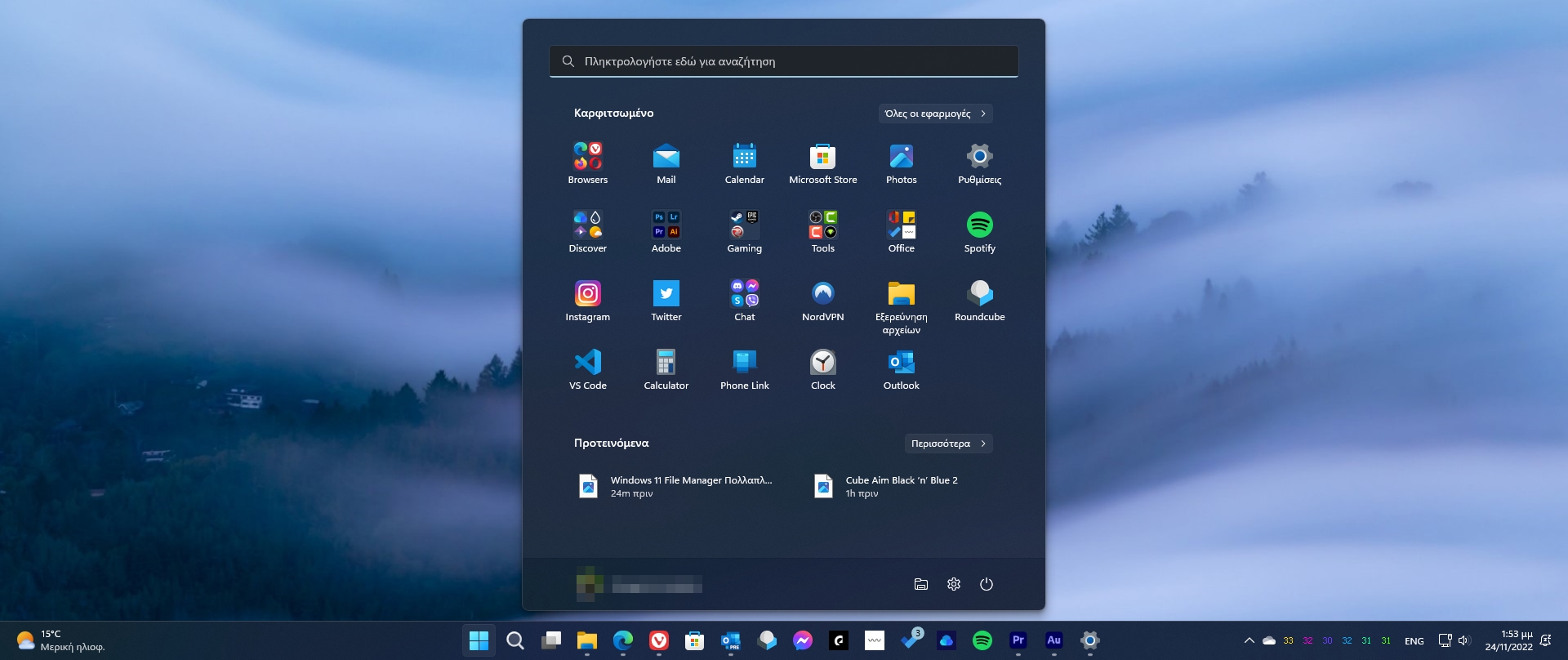Click the volume icon in the system tray
This screenshot has width=1568, height=660.
coord(1463,640)
